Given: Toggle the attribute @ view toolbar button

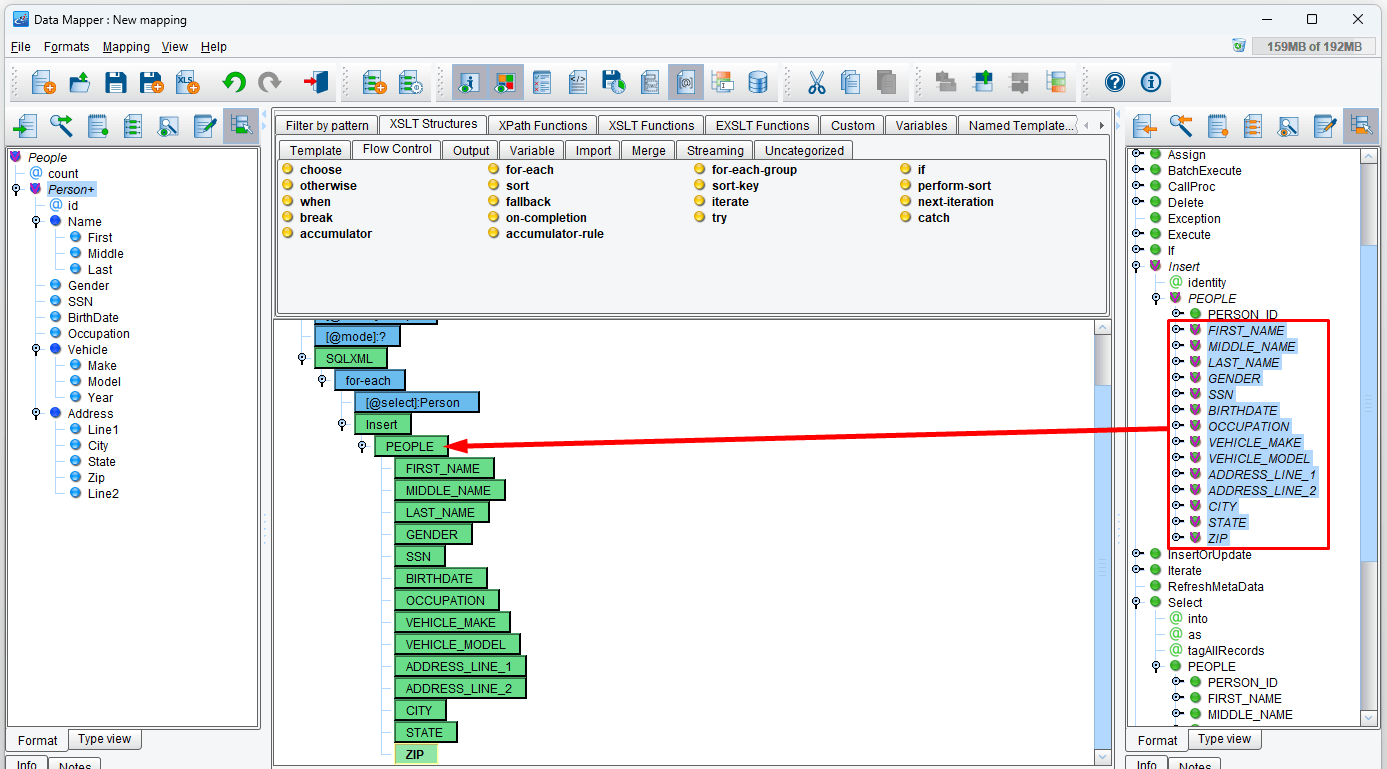Looking at the screenshot, I should [x=686, y=82].
